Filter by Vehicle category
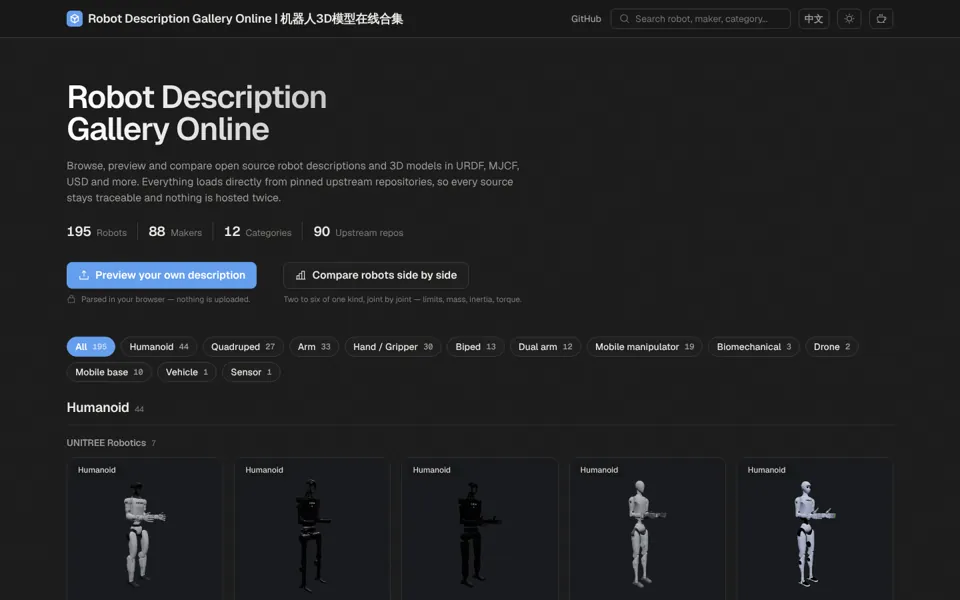Image resolution: width=960 pixels, height=600 pixels. coord(187,372)
